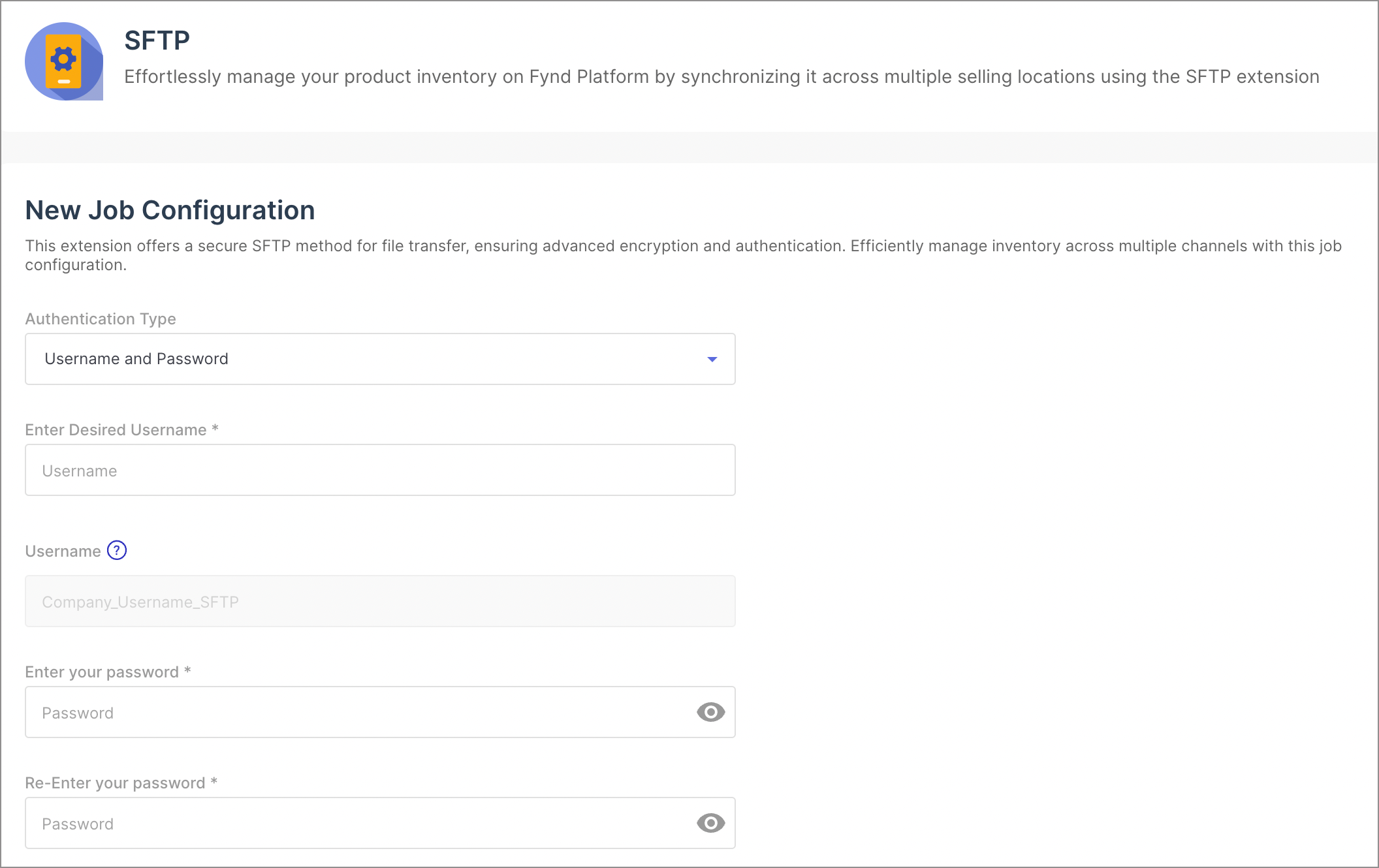Image resolution: width=1379 pixels, height=868 pixels.
Task: Click the Authentication Type label
Action: pyautogui.click(x=101, y=319)
